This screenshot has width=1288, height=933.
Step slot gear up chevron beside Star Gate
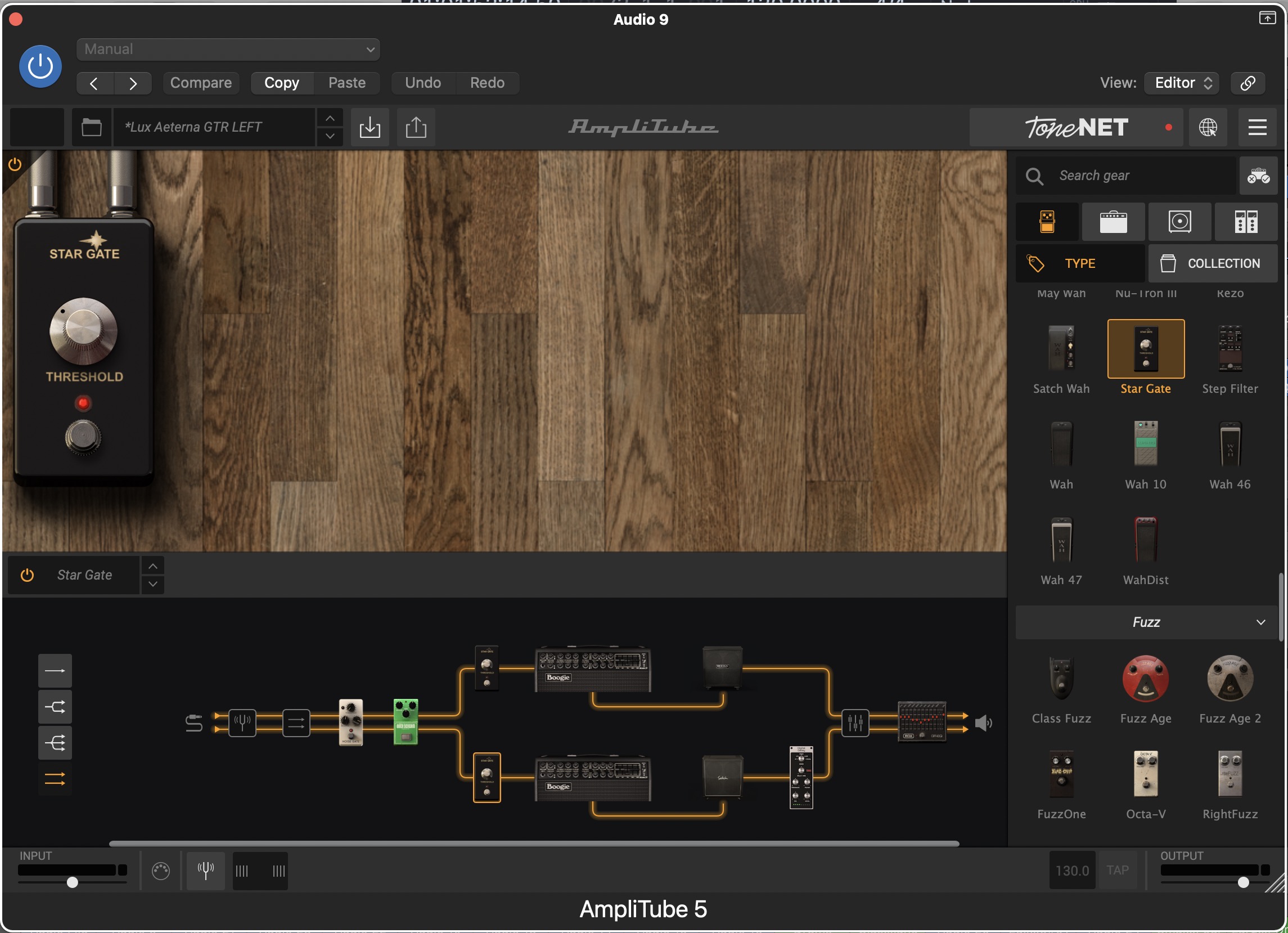(x=153, y=566)
